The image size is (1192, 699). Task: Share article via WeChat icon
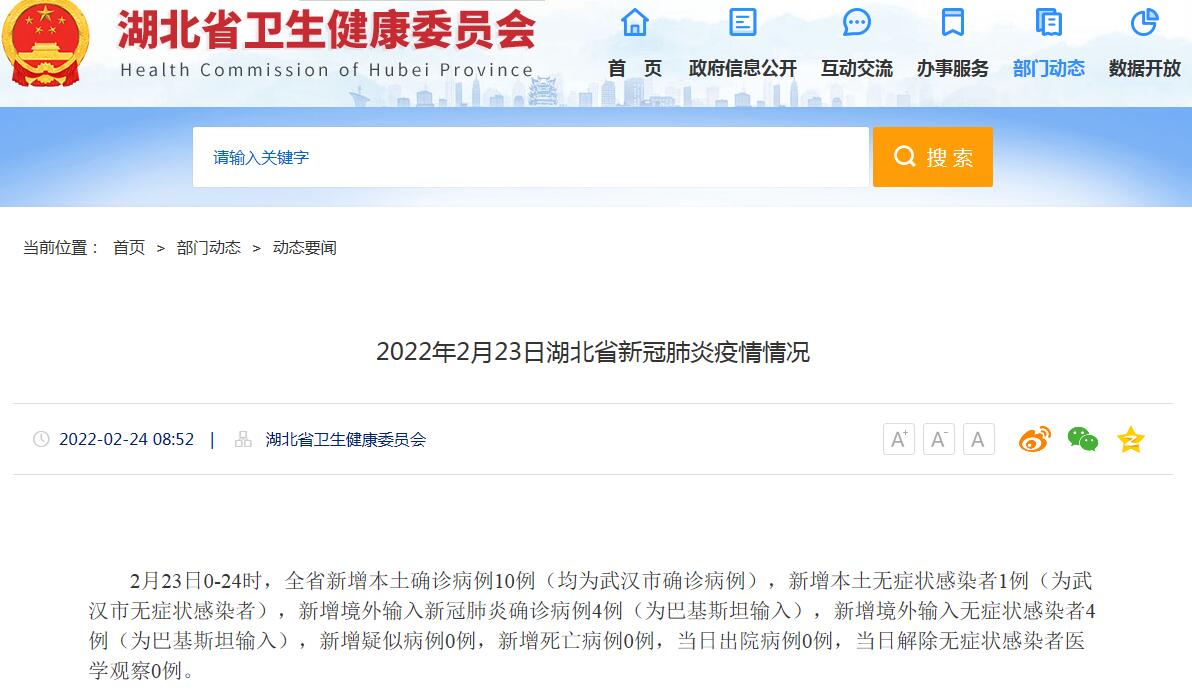[x=1082, y=439]
